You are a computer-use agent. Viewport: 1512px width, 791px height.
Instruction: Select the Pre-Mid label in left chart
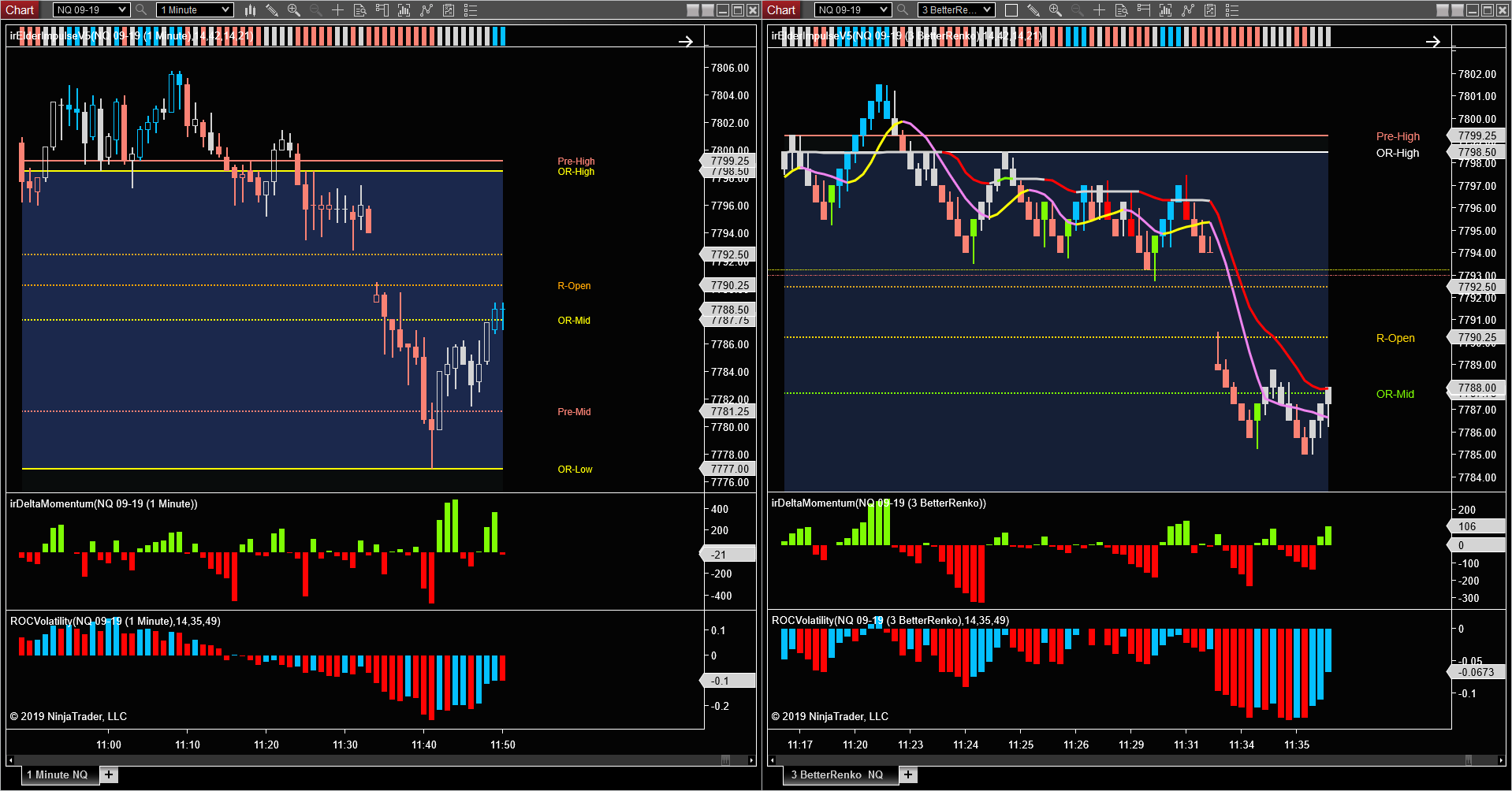click(574, 411)
